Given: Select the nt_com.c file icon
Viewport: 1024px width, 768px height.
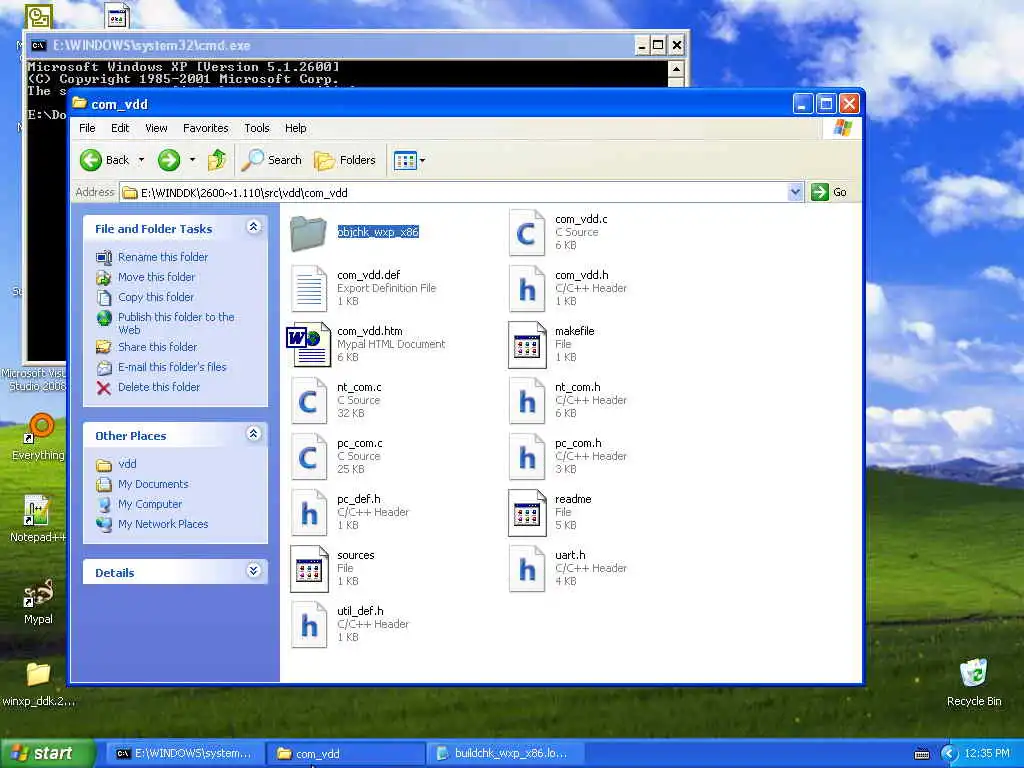Looking at the screenshot, I should click(308, 401).
